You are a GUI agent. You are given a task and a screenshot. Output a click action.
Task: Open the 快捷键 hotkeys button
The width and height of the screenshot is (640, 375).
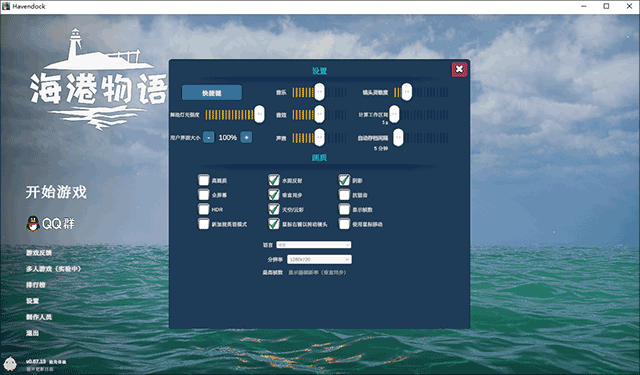click(211, 93)
